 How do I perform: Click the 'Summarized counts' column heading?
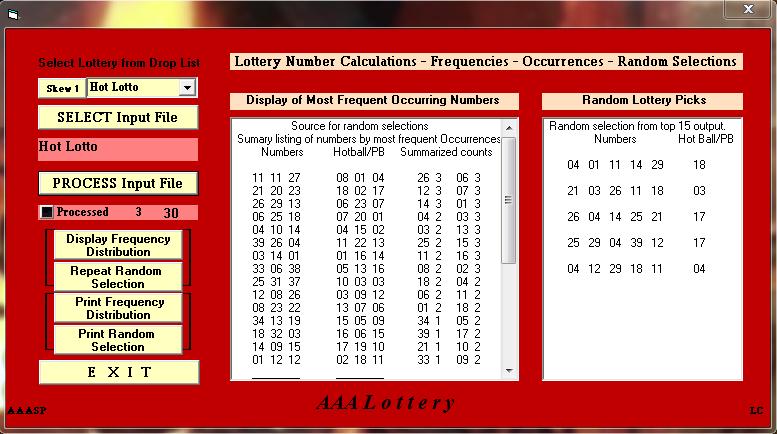tap(446, 152)
